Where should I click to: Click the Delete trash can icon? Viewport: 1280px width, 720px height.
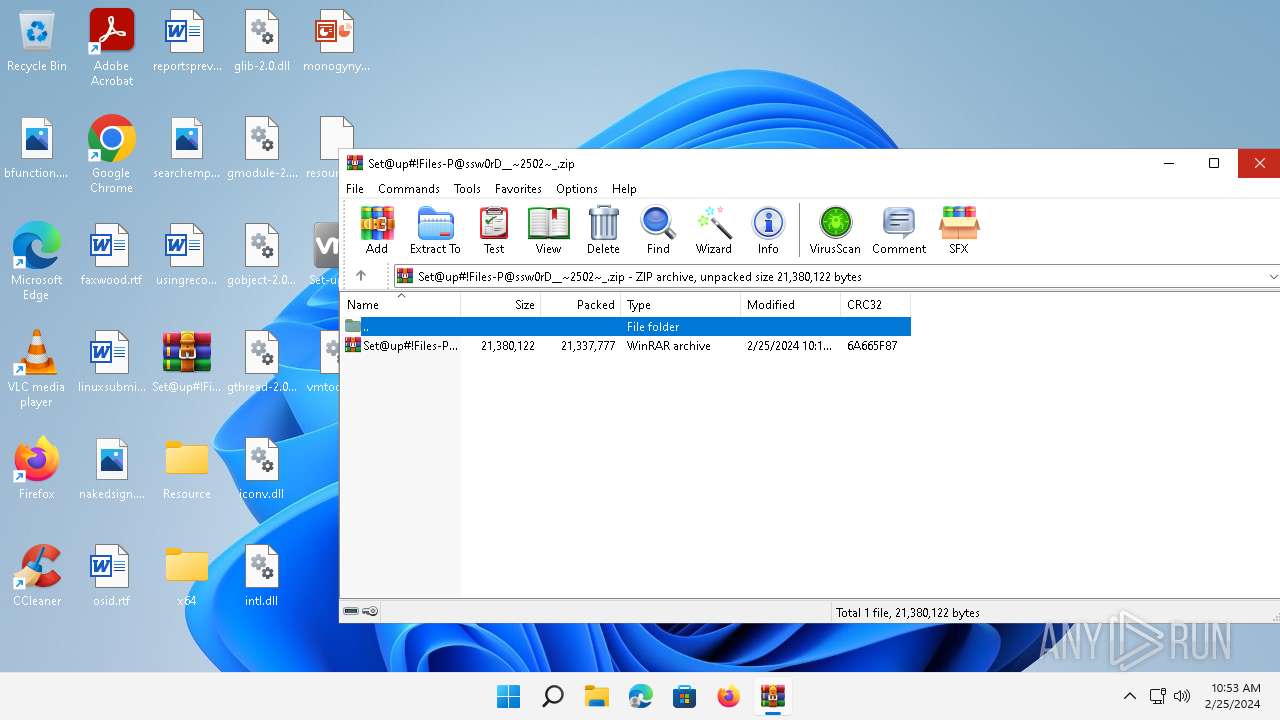tap(603, 231)
